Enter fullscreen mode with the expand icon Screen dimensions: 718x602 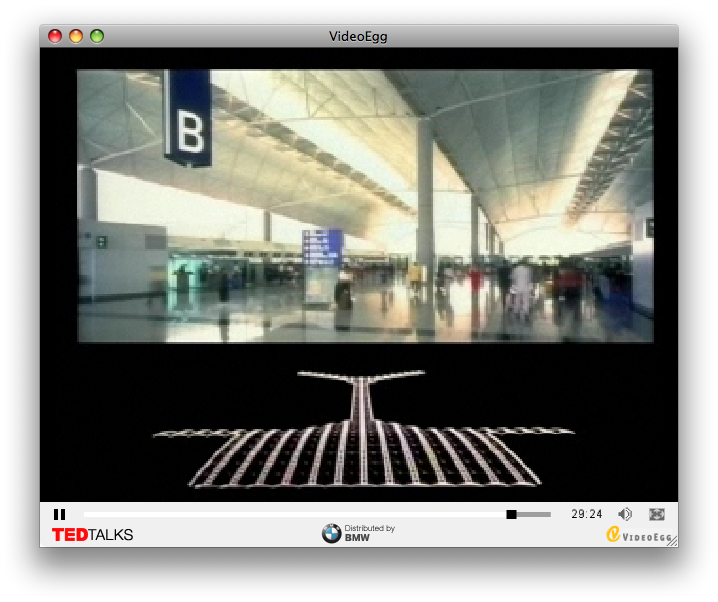[x=657, y=514]
